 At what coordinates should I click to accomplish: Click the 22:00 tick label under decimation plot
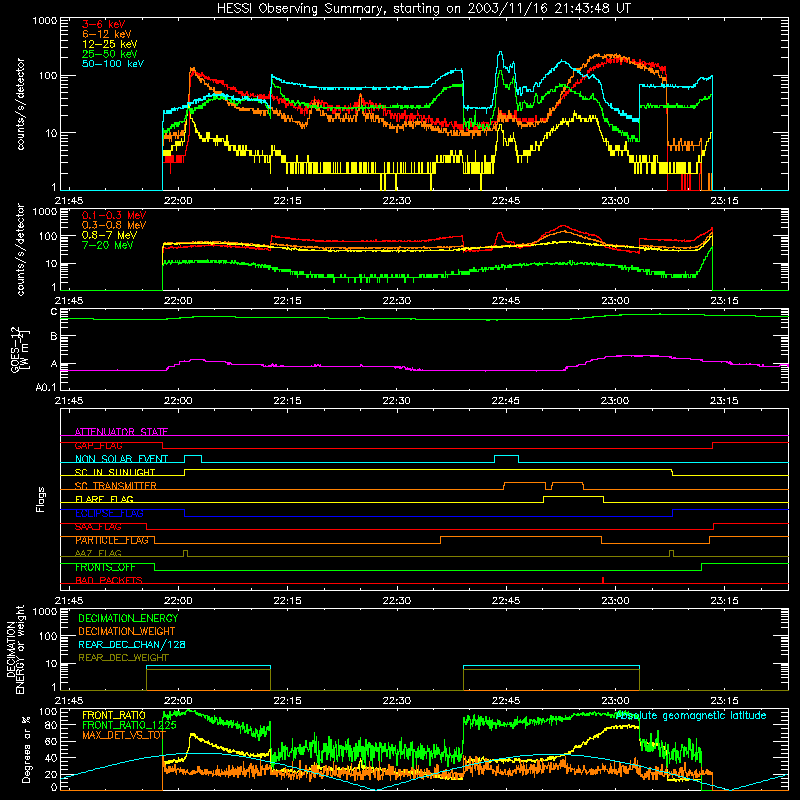point(178,701)
